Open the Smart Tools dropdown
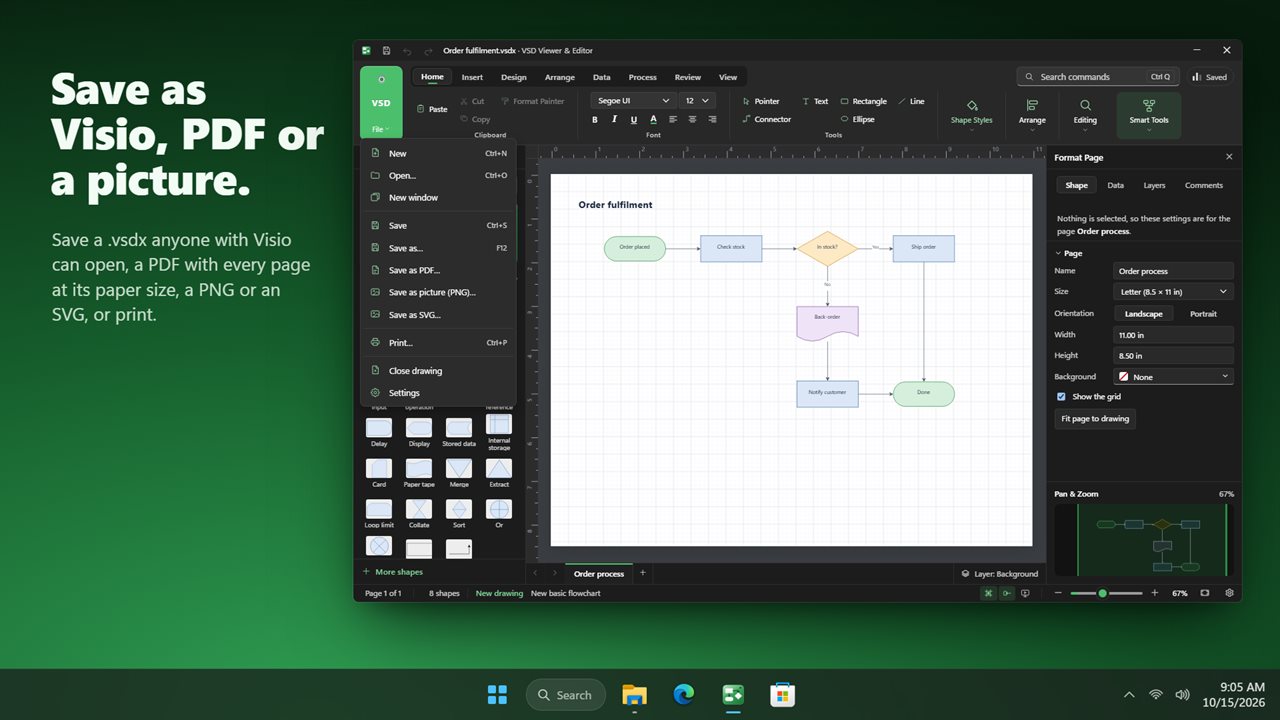The image size is (1280, 720). (x=1148, y=115)
